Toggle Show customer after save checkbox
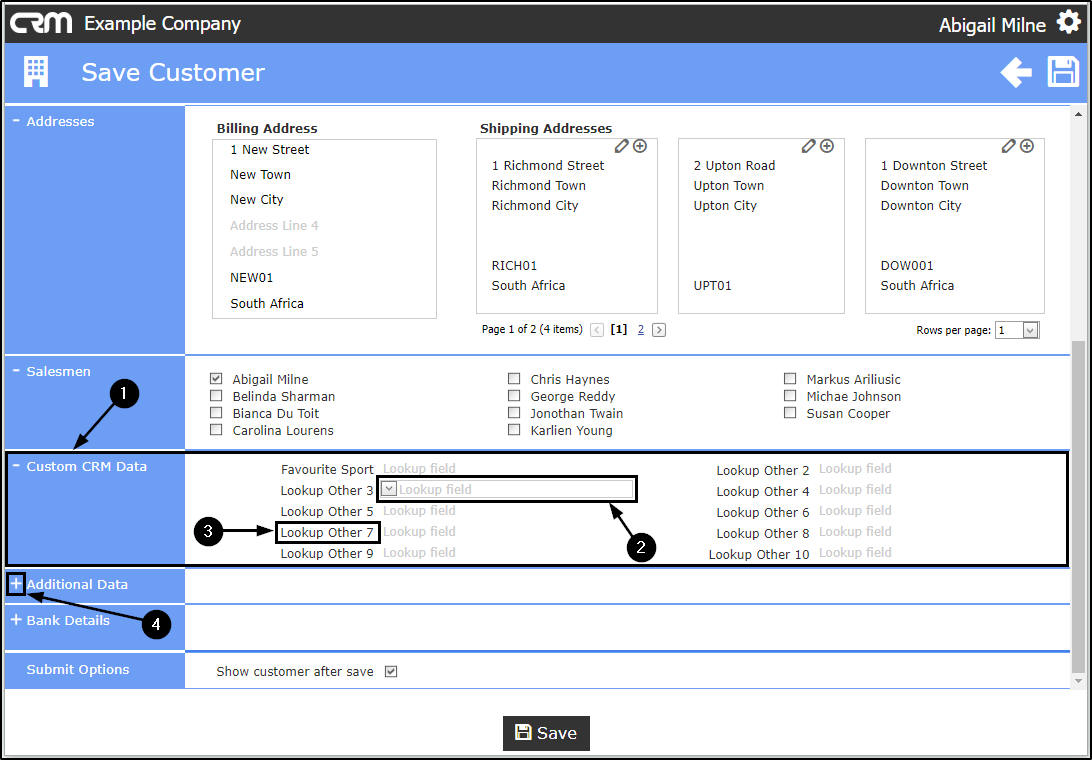This screenshot has width=1092, height=760. [x=391, y=672]
